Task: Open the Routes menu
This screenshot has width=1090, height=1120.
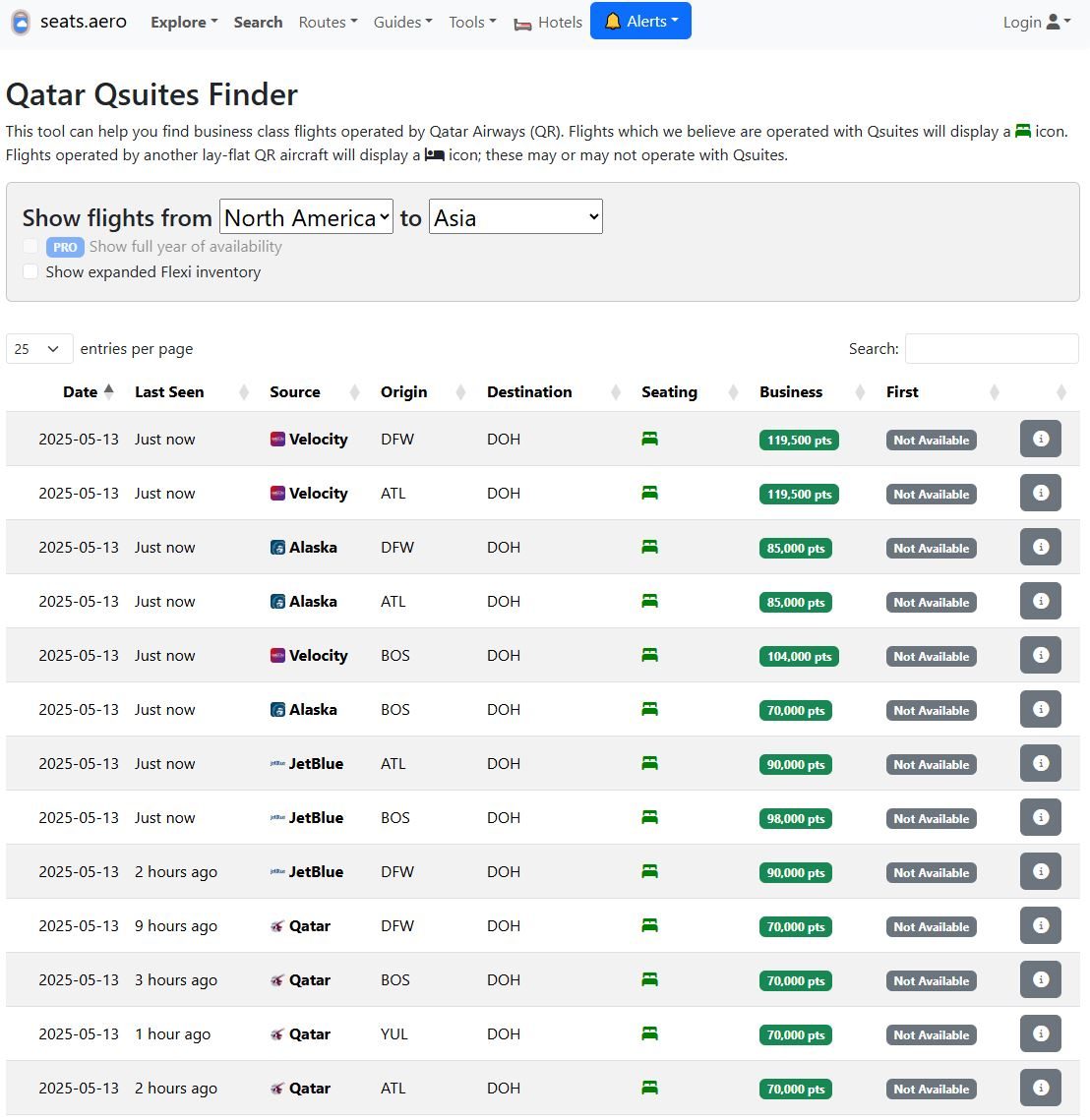Action: 328,22
